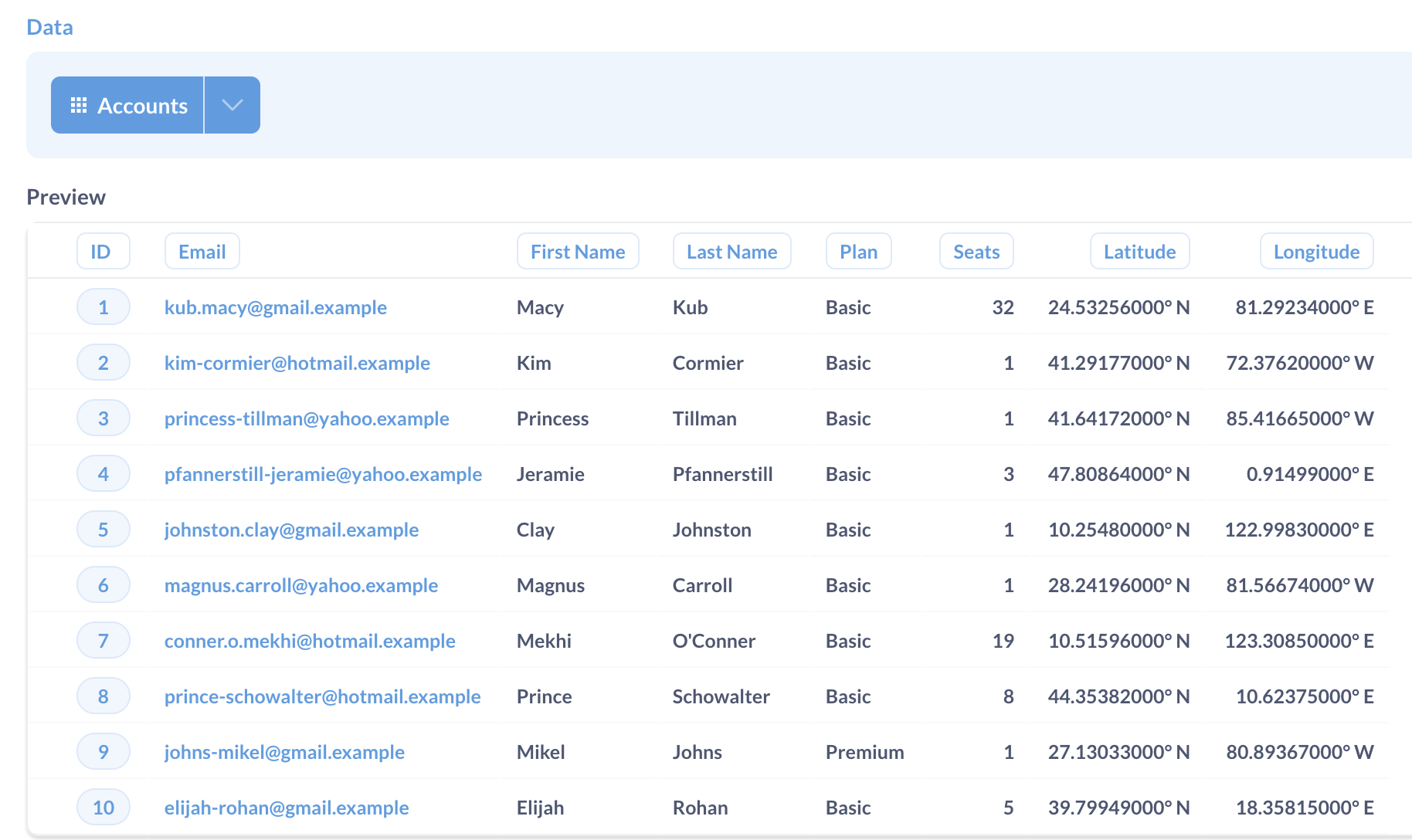Viewport: 1412px width, 840px height.
Task: Click the ID column header
Action: 103,252
